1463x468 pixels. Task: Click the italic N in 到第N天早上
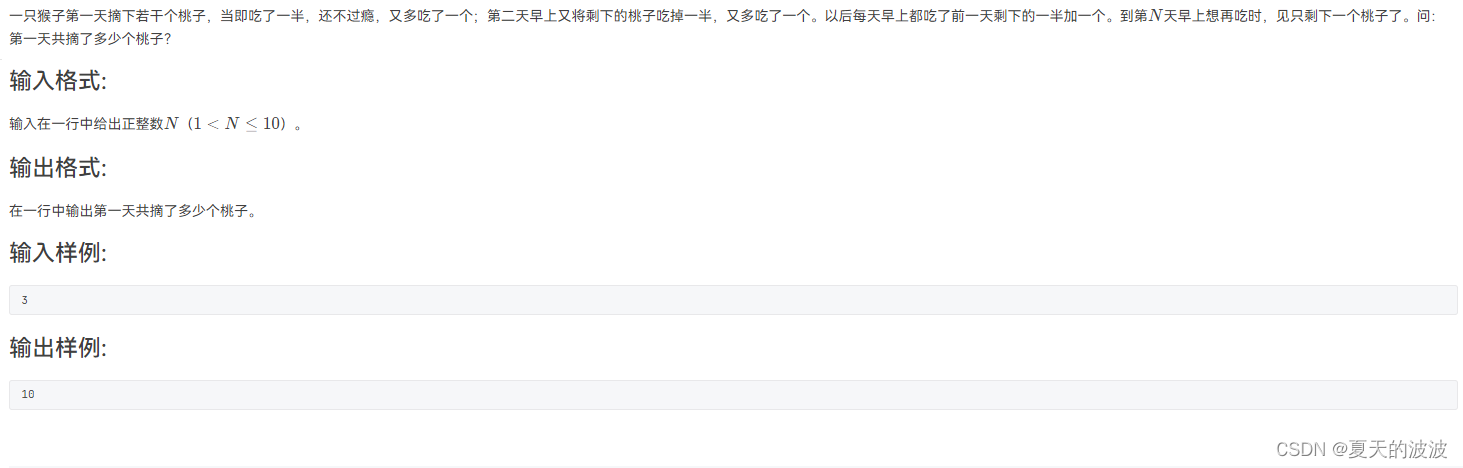coord(1157,17)
